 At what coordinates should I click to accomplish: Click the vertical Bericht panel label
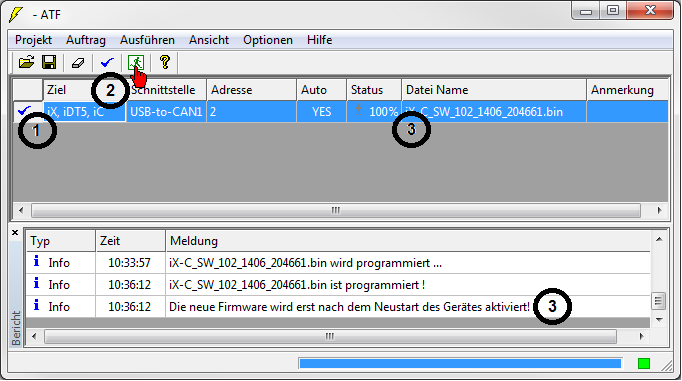click(16, 328)
